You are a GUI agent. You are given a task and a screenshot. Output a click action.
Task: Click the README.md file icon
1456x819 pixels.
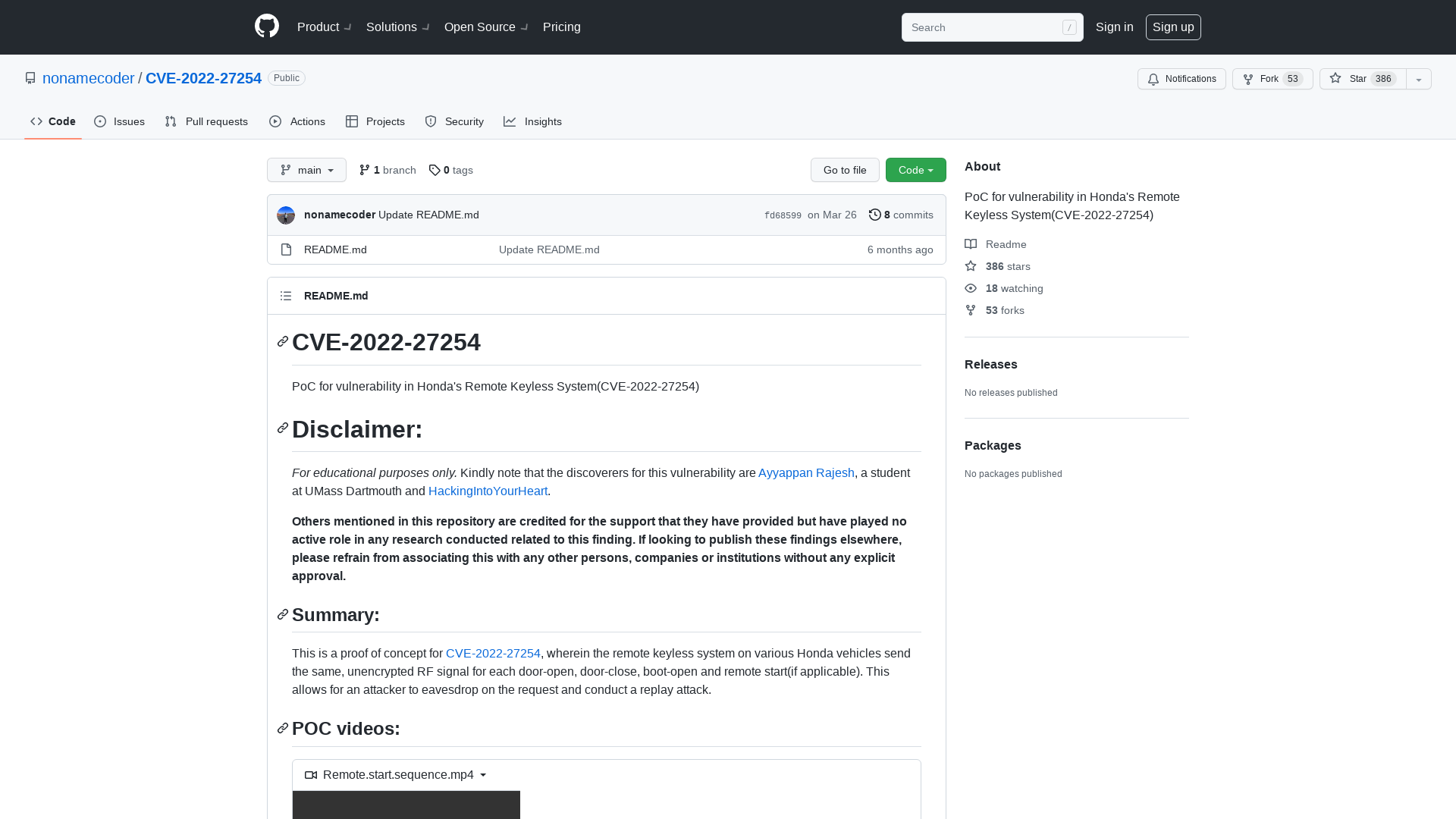(286, 249)
